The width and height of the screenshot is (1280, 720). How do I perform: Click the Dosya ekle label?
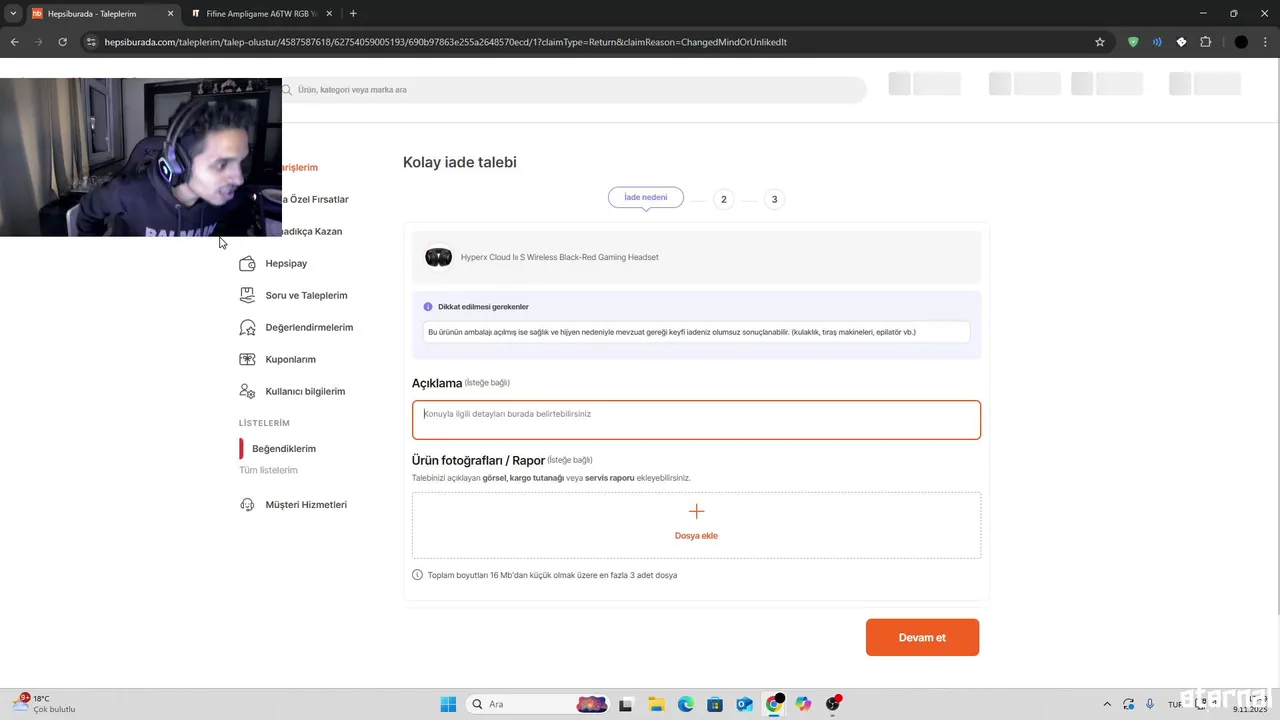696,536
